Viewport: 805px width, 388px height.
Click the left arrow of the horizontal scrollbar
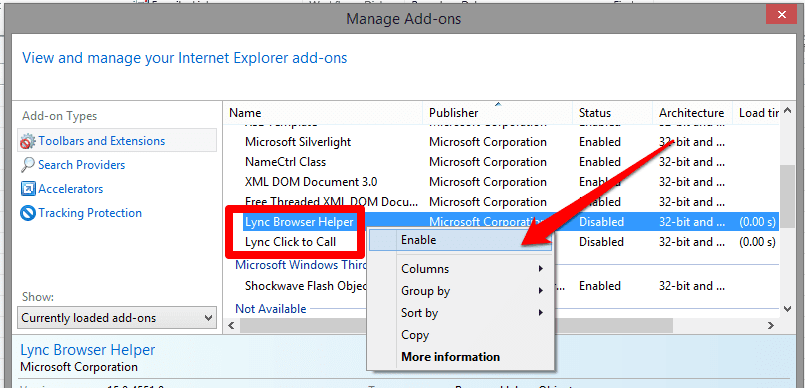232,325
